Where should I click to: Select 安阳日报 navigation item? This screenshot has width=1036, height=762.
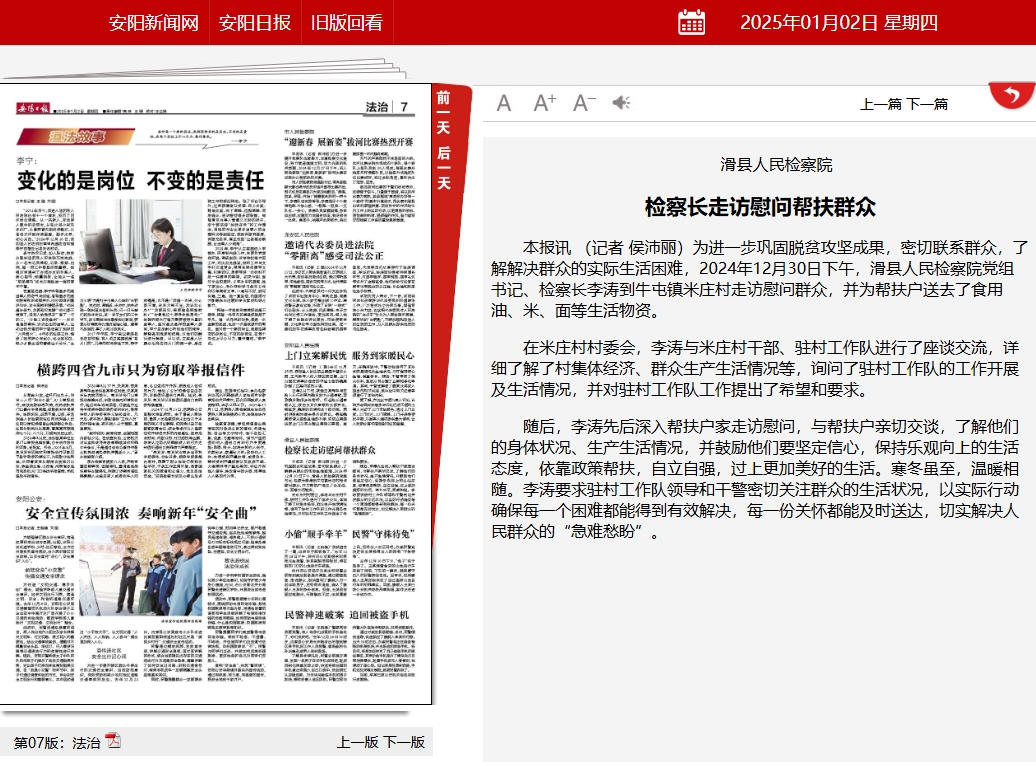[x=255, y=22]
